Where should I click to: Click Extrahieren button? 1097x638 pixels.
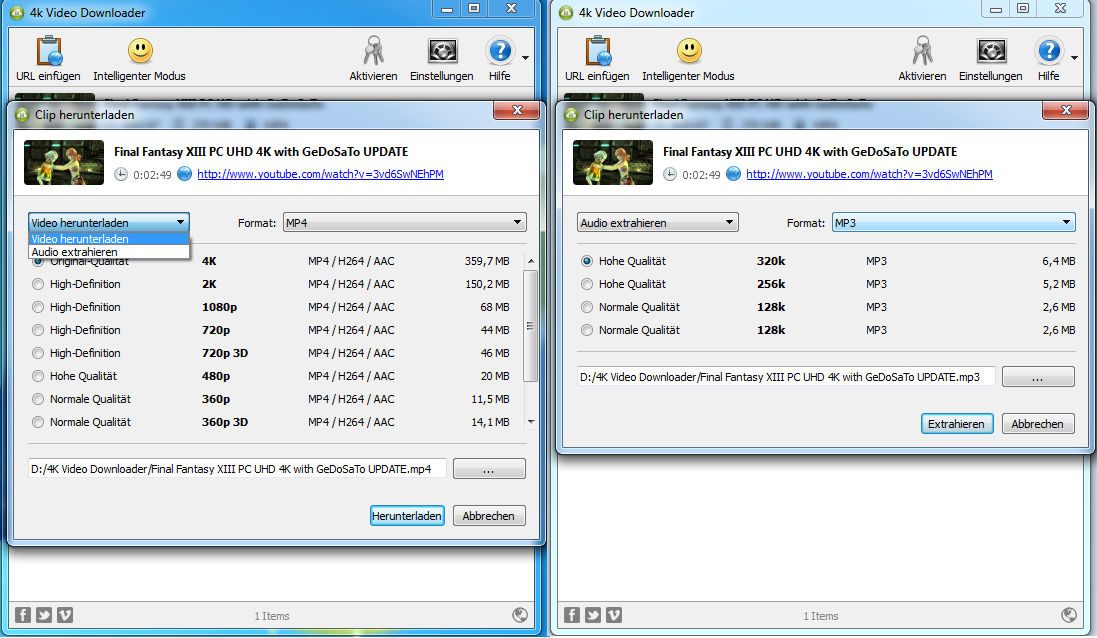click(x=956, y=423)
